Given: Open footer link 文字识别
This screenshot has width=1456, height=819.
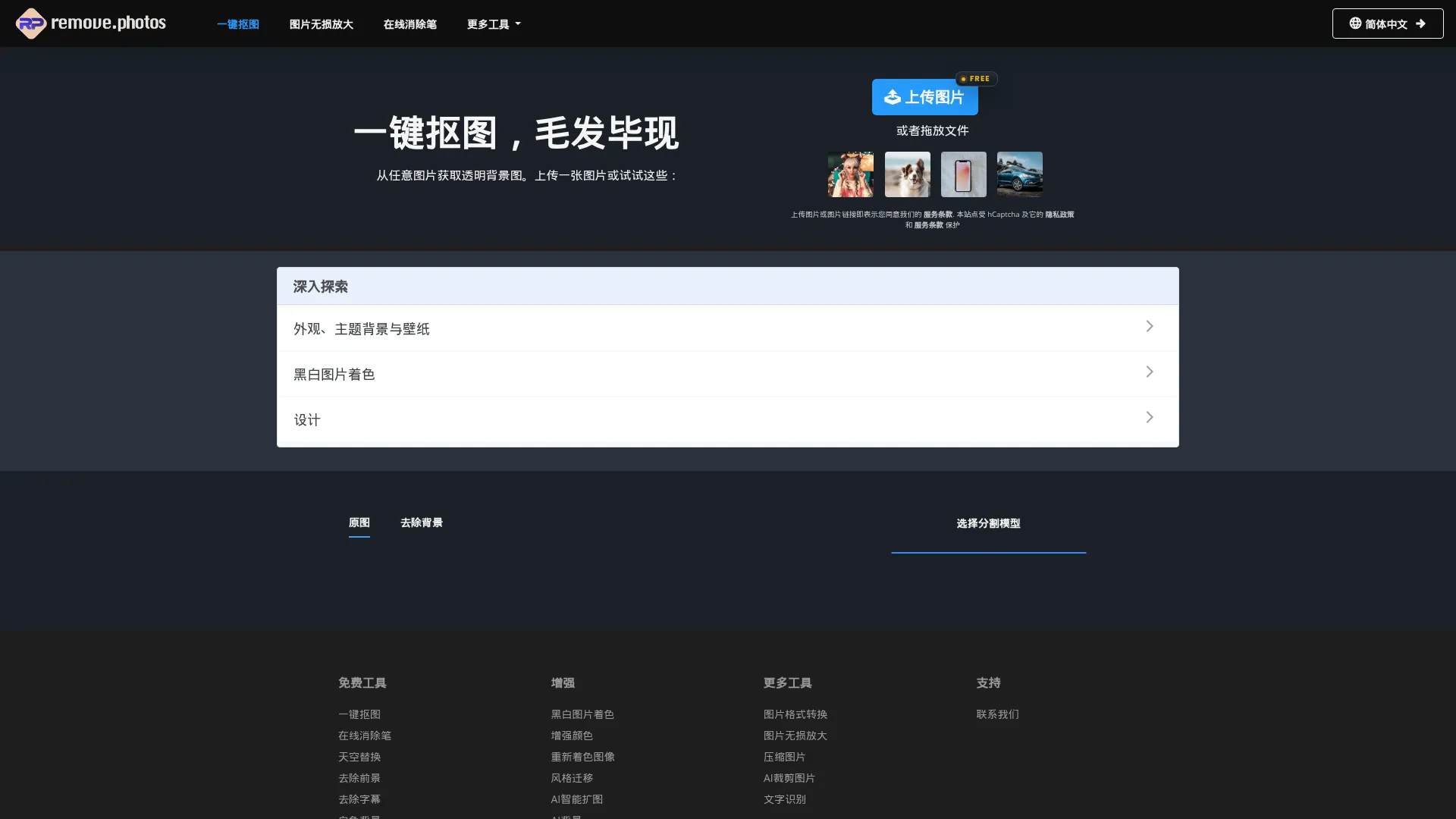Looking at the screenshot, I should pos(785,799).
